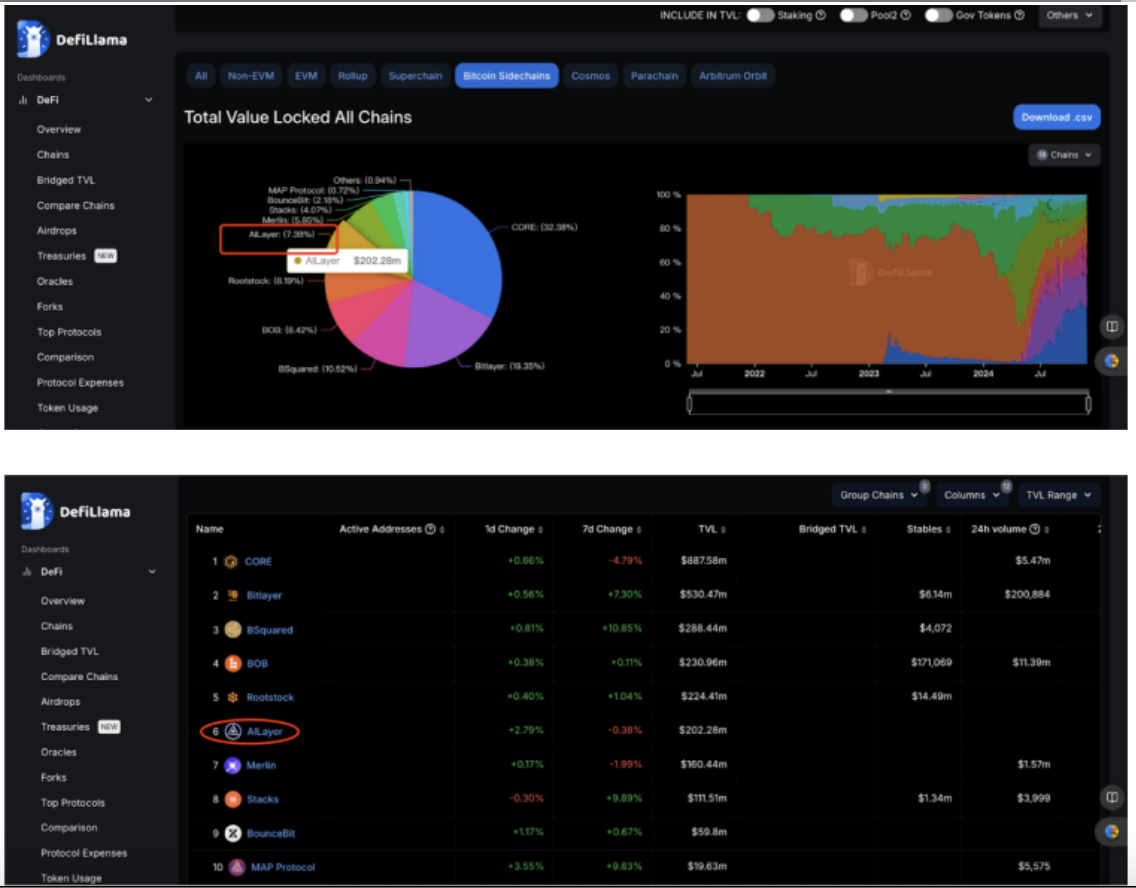Click the BOB chain icon in the table
Image resolution: width=1136 pixels, height=888 pixels.
pos(233,663)
